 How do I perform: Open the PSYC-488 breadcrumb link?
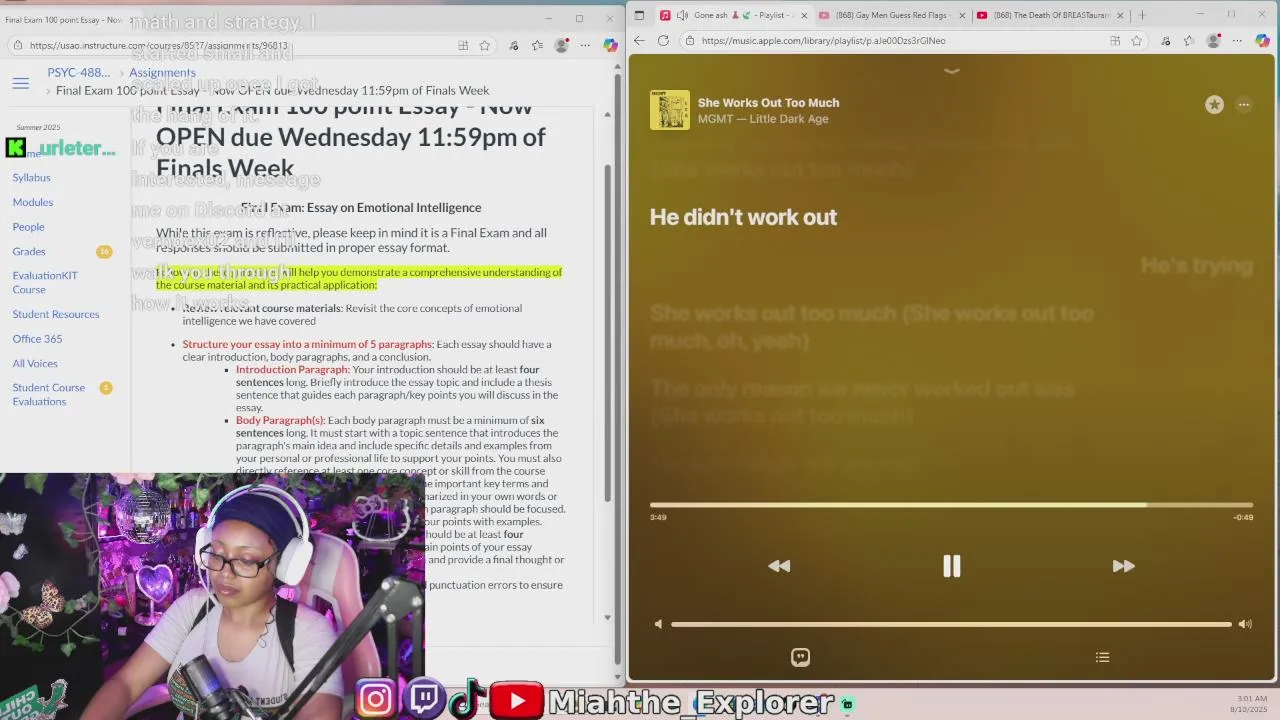point(78,72)
